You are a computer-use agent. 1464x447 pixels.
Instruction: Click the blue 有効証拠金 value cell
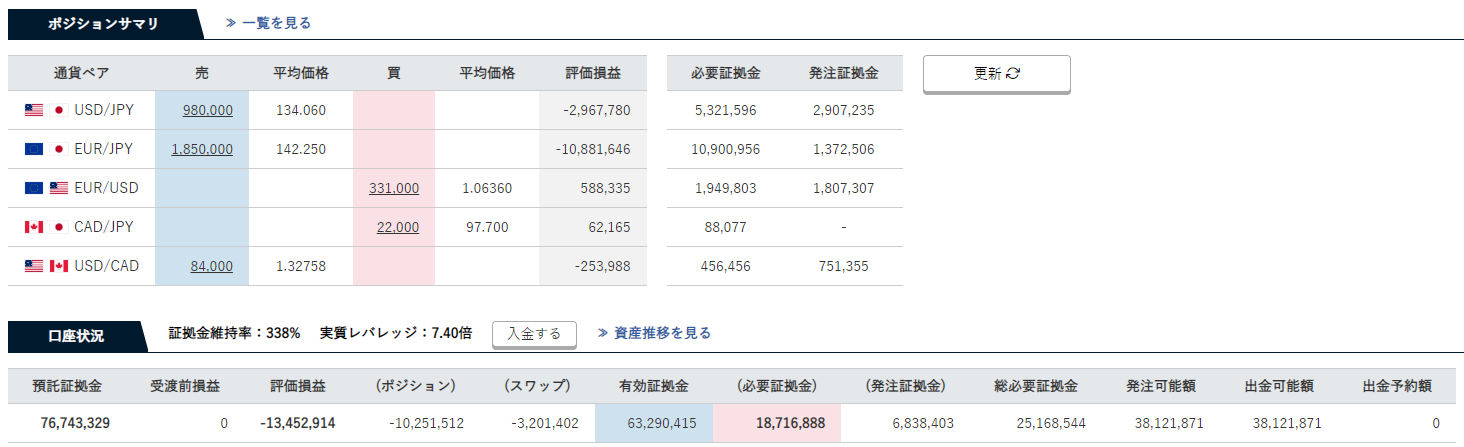pyautogui.click(x=654, y=423)
